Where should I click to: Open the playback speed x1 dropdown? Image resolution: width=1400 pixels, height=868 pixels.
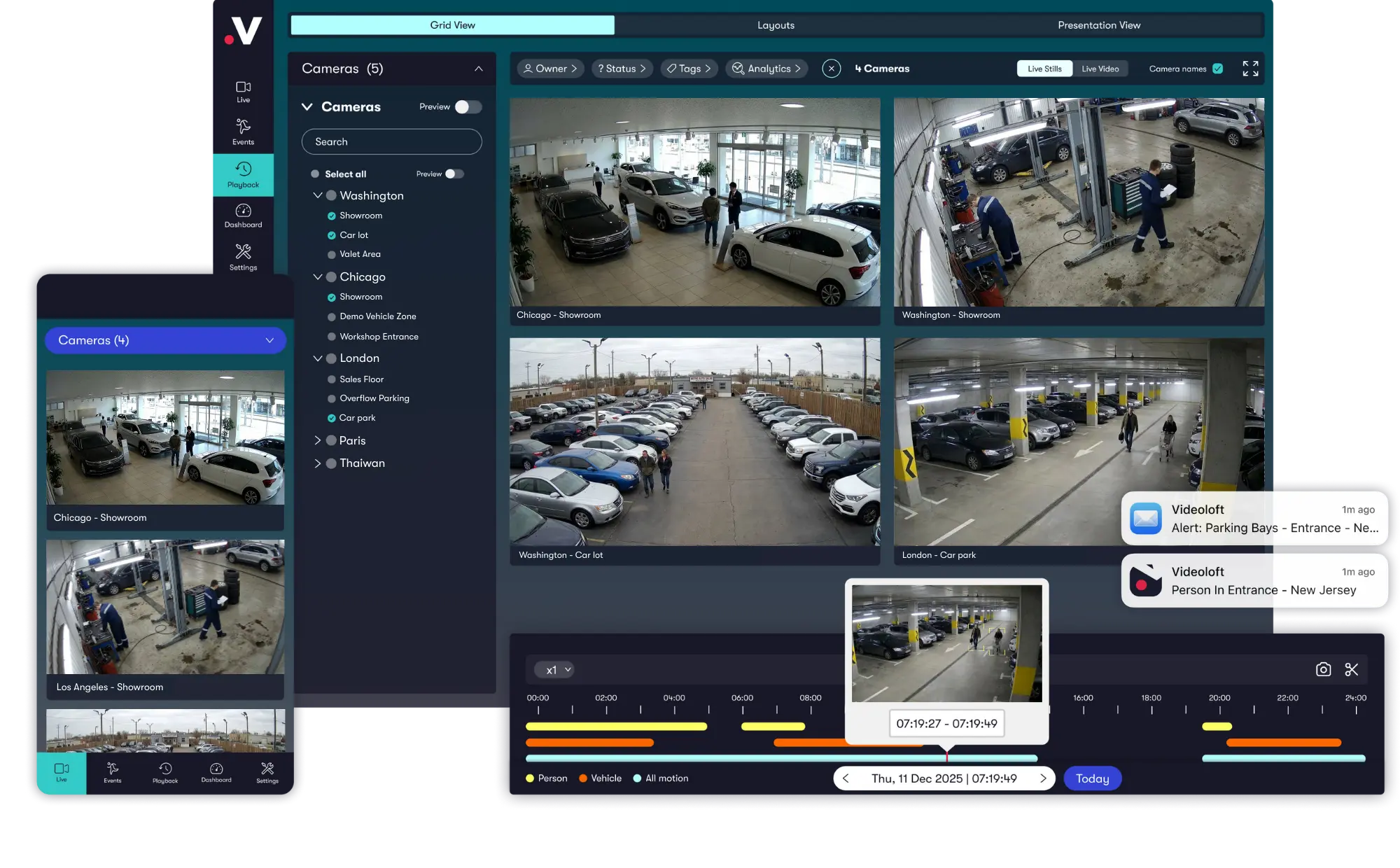click(x=554, y=670)
